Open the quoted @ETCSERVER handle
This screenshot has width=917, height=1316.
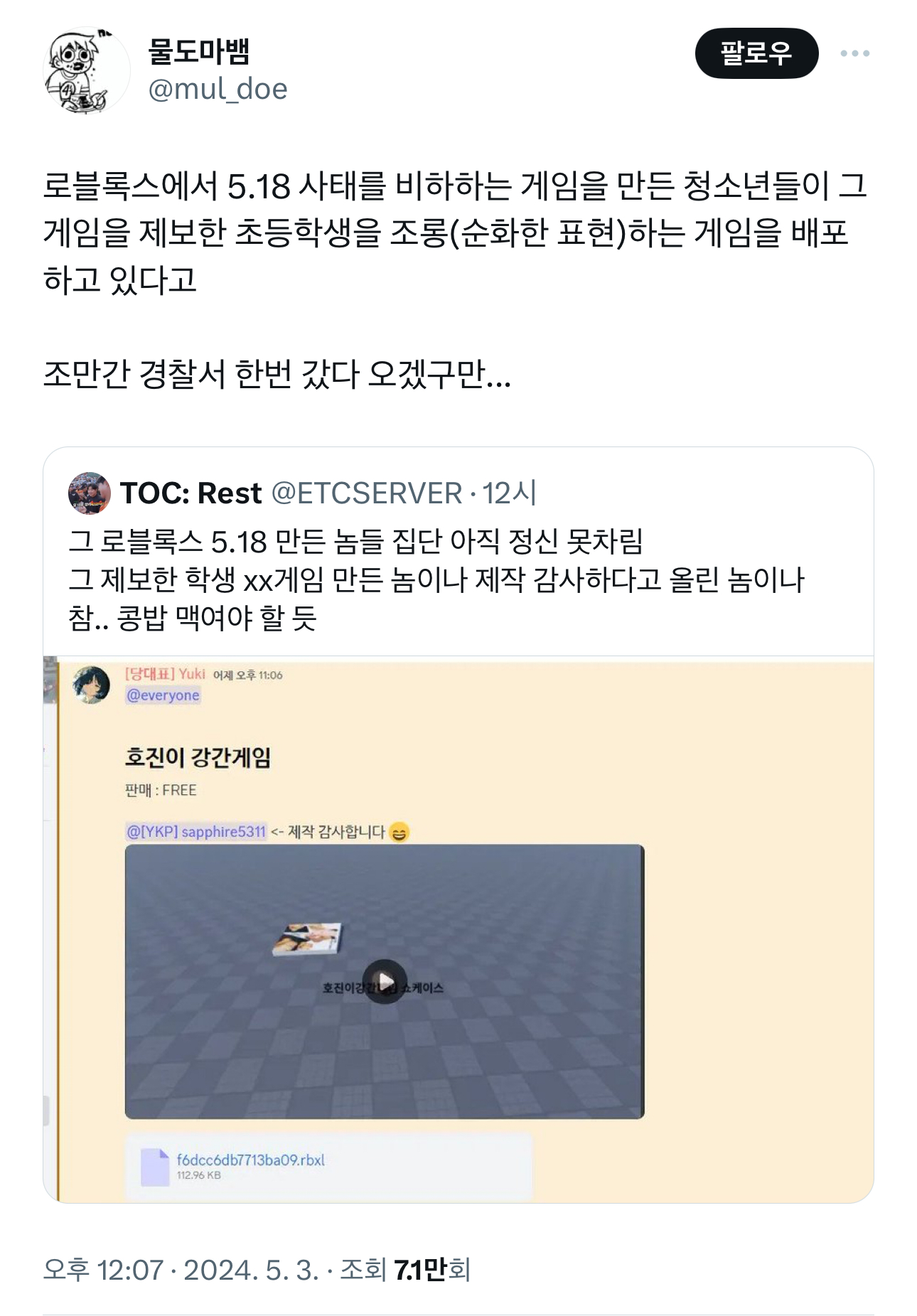pyautogui.click(x=367, y=493)
